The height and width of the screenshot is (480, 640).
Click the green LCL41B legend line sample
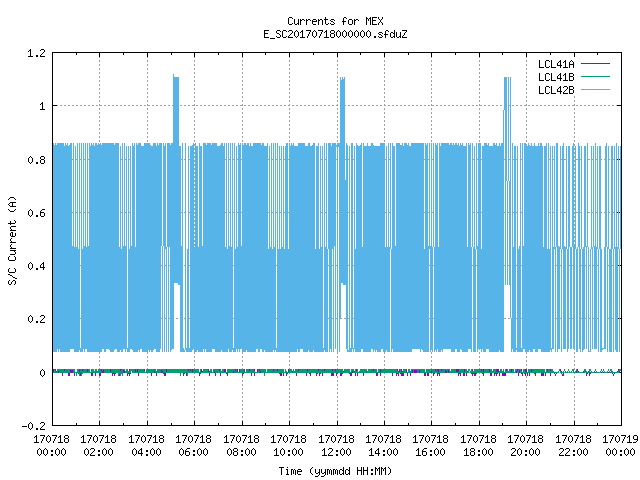pos(595,77)
